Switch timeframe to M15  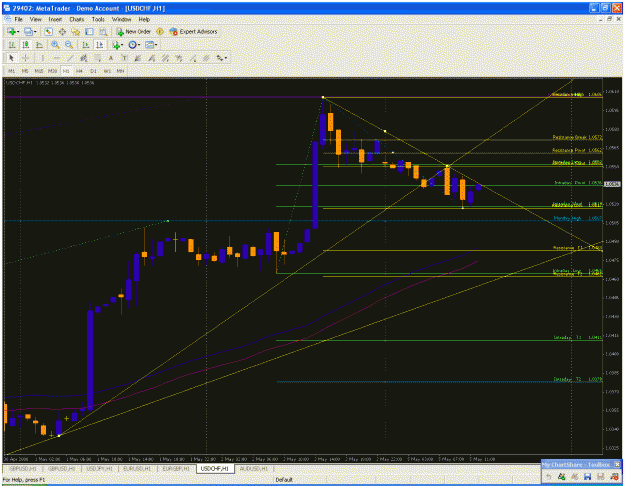tap(39, 71)
